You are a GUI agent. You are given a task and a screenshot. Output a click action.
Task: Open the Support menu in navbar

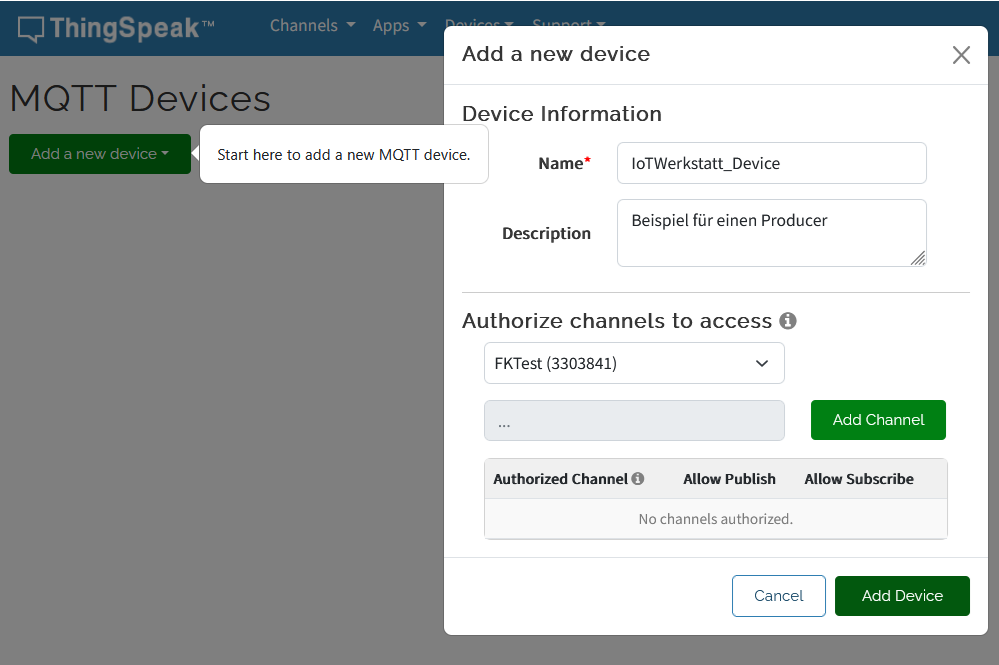tap(568, 23)
